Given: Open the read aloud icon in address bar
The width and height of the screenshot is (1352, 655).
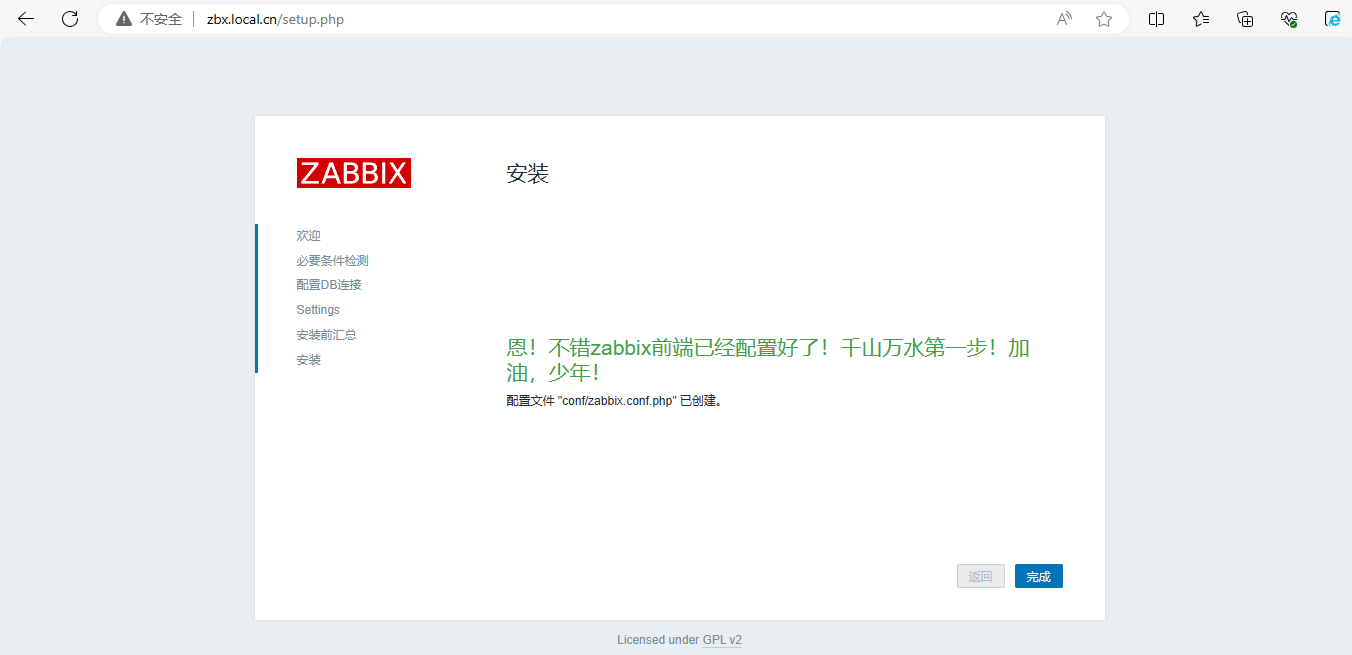Looking at the screenshot, I should (x=1064, y=19).
